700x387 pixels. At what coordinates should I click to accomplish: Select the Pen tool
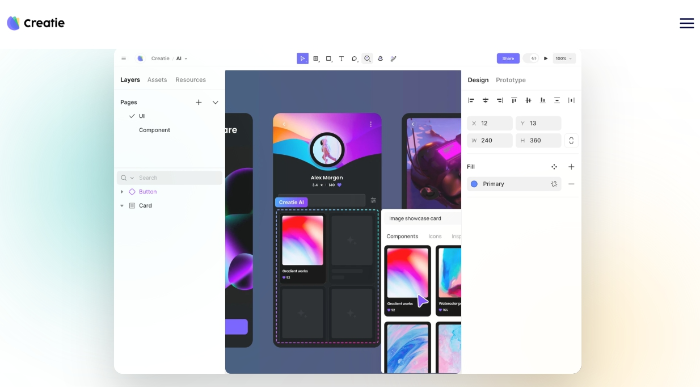(x=354, y=58)
